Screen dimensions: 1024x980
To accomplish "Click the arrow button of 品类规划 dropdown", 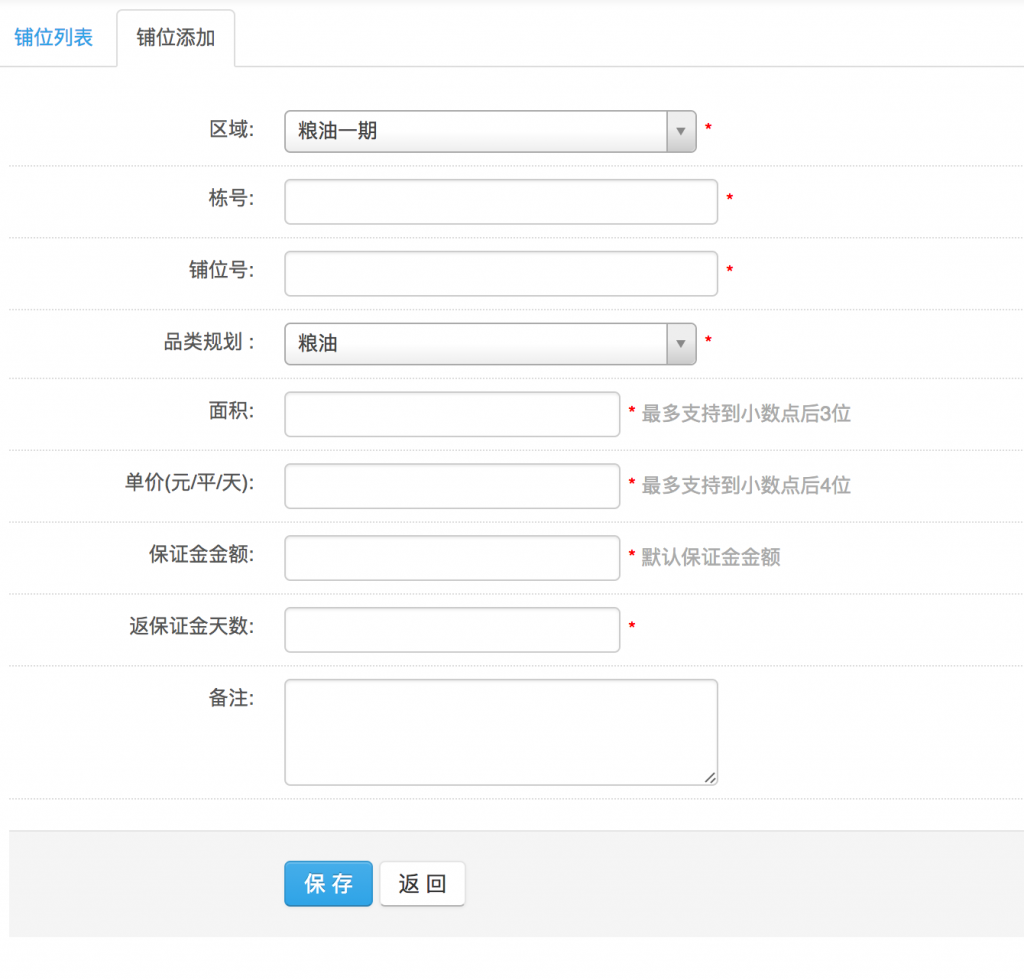I will [x=681, y=344].
